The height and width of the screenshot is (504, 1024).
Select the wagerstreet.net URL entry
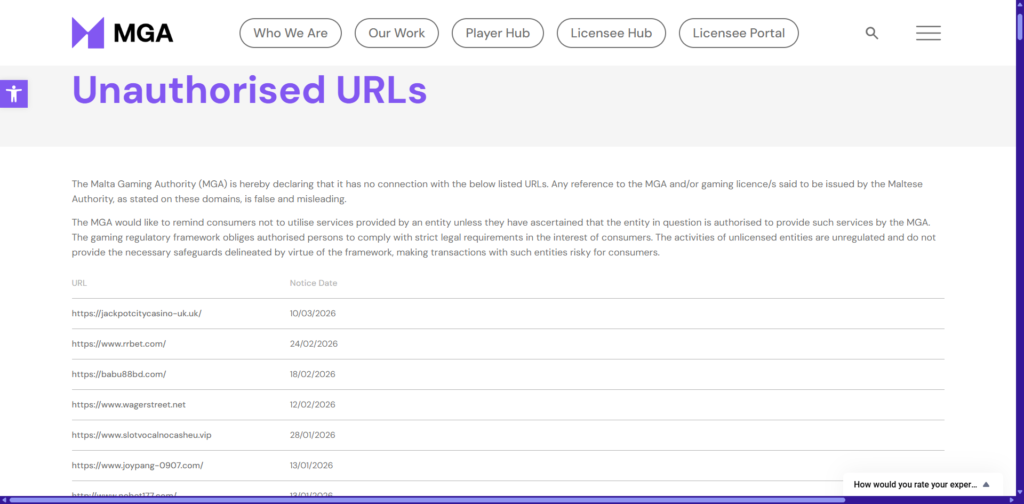point(129,405)
